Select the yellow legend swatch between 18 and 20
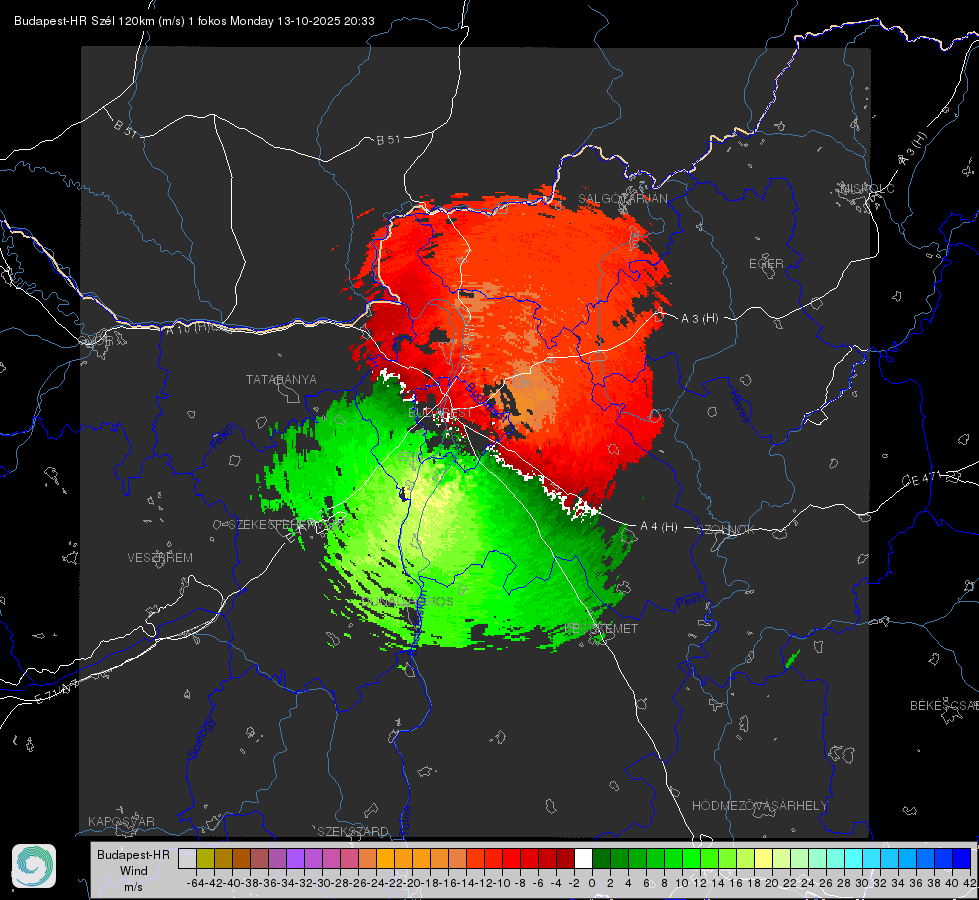The height and width of the screenshot is (900, 979). pyautogui.click(x=764, y=858)
